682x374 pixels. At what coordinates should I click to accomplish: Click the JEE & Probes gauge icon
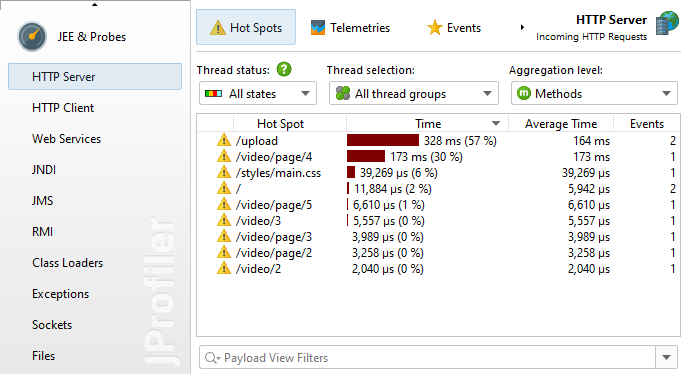[32, 37]
